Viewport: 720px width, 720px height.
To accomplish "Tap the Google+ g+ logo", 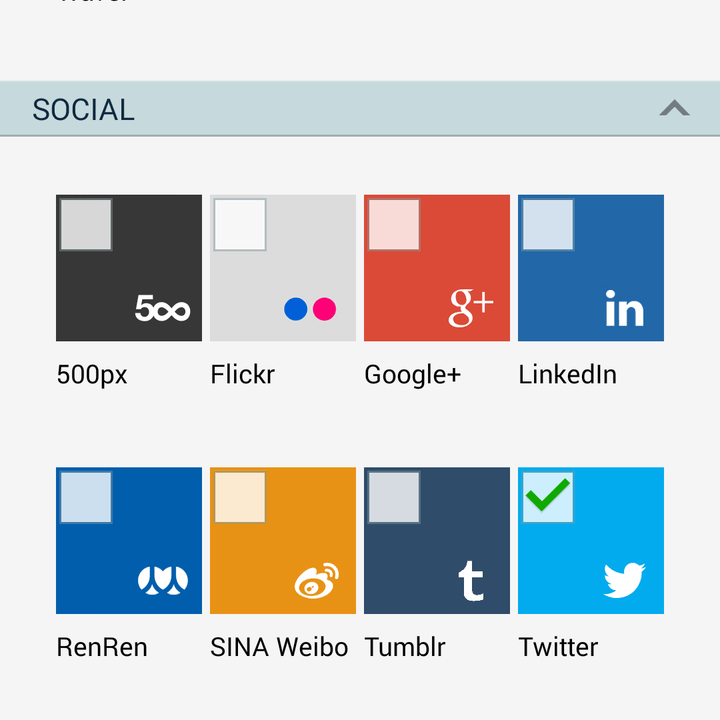I will pyautogui.click(x=471, y=308).
